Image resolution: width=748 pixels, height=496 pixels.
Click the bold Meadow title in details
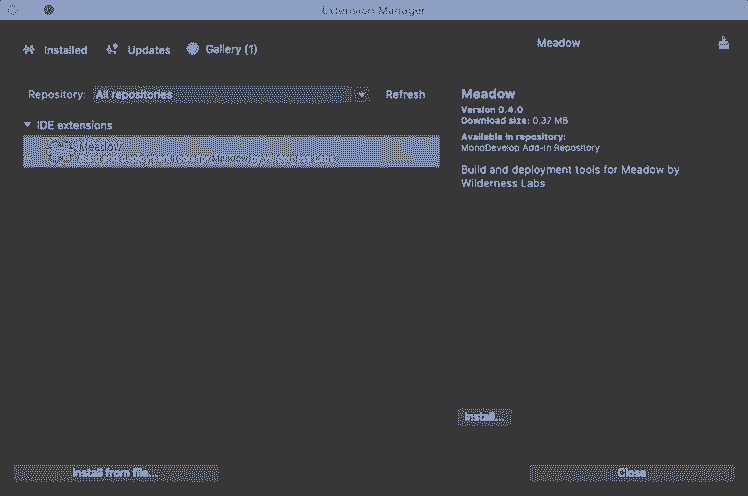pyautogui.click(x=488, y=93)
